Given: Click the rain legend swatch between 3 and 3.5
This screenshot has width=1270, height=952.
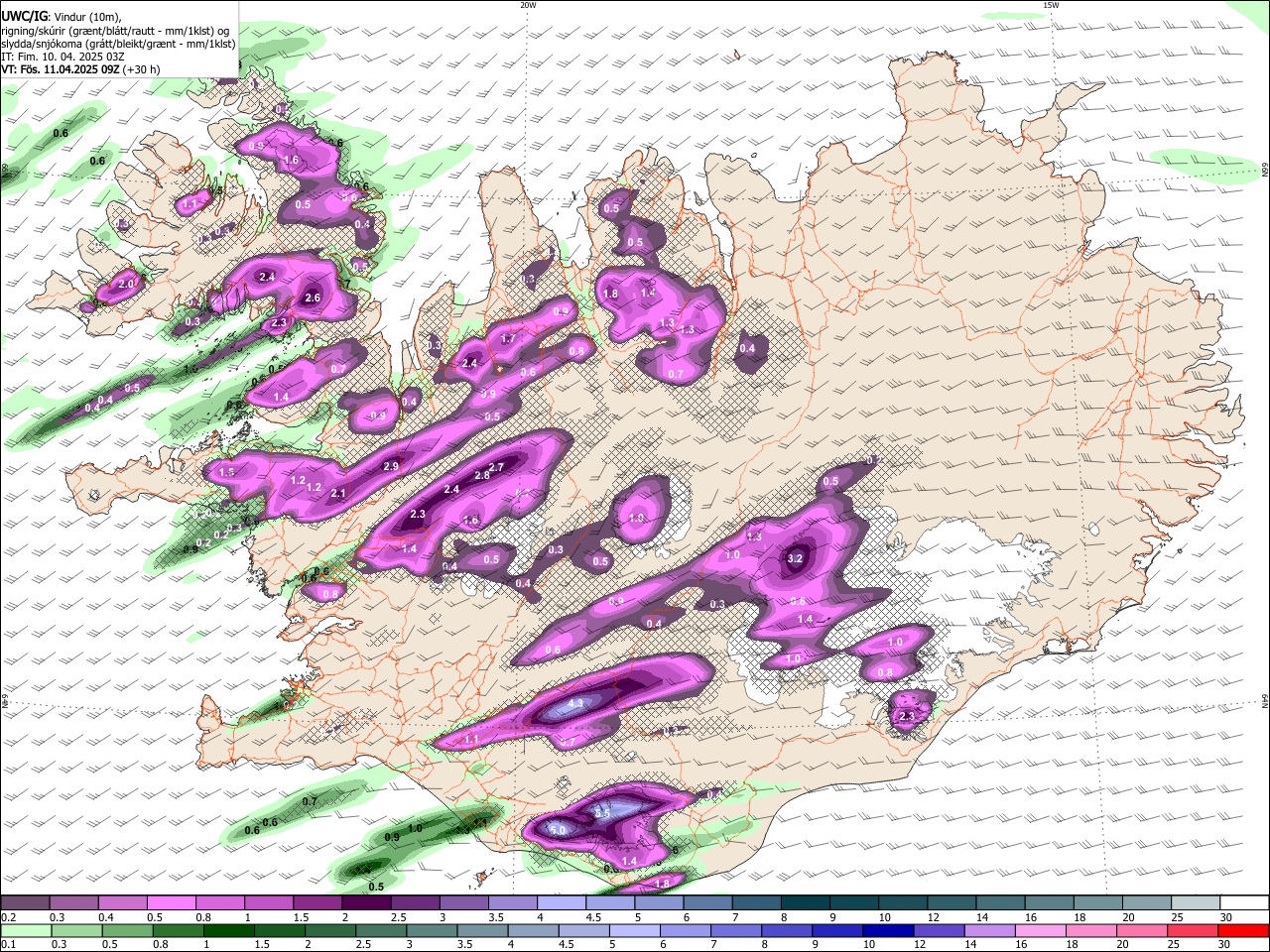Looking at the screenshot, I should 431,931.
